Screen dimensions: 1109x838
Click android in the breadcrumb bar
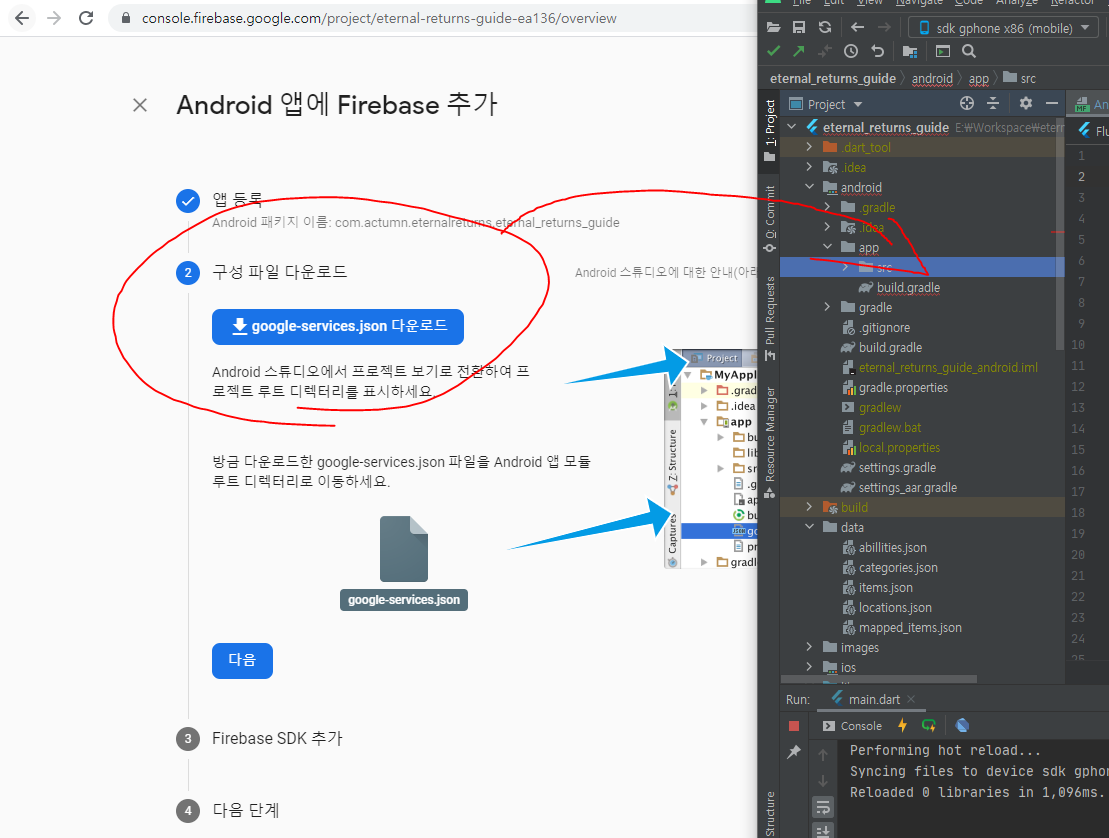click(x=932, y=78)
